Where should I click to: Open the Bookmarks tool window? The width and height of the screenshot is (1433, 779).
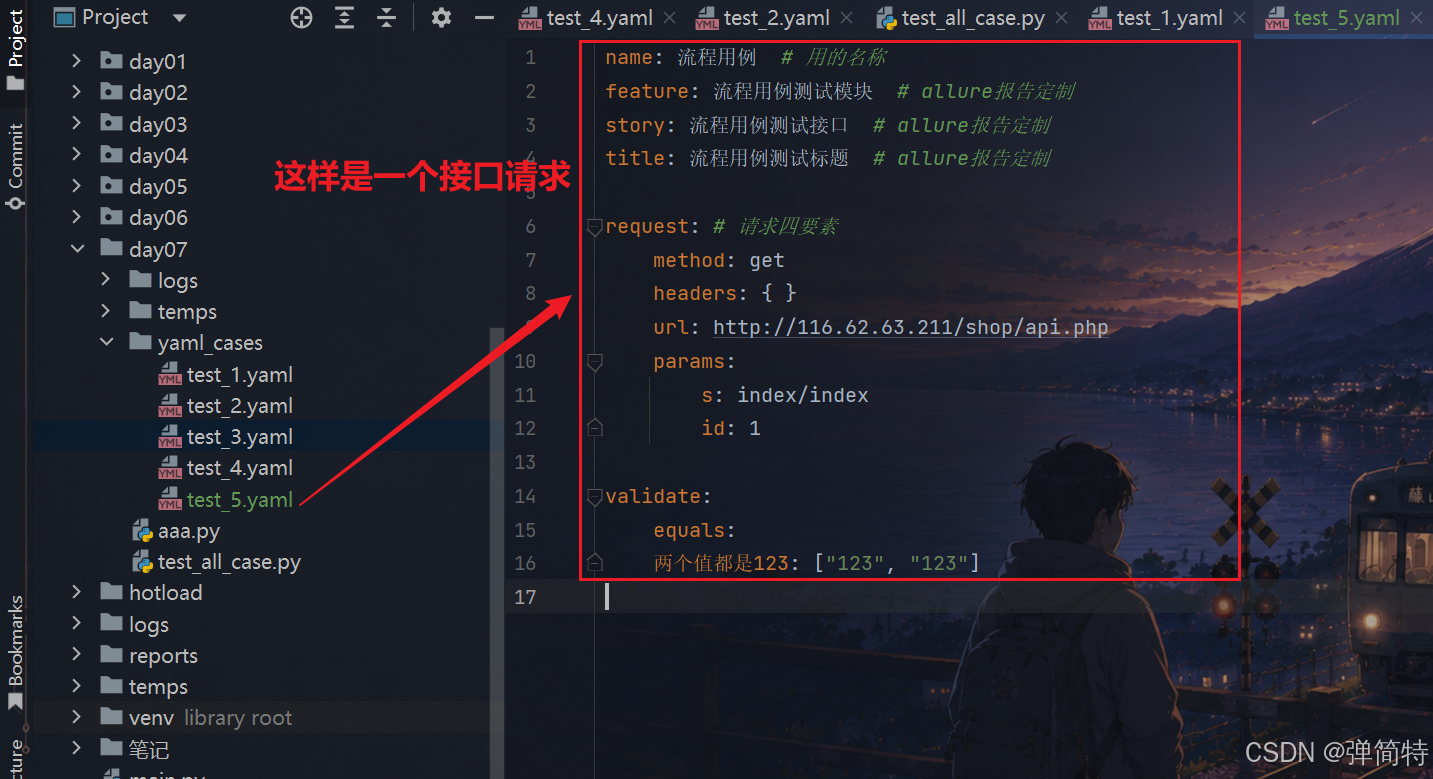[16, 652]
